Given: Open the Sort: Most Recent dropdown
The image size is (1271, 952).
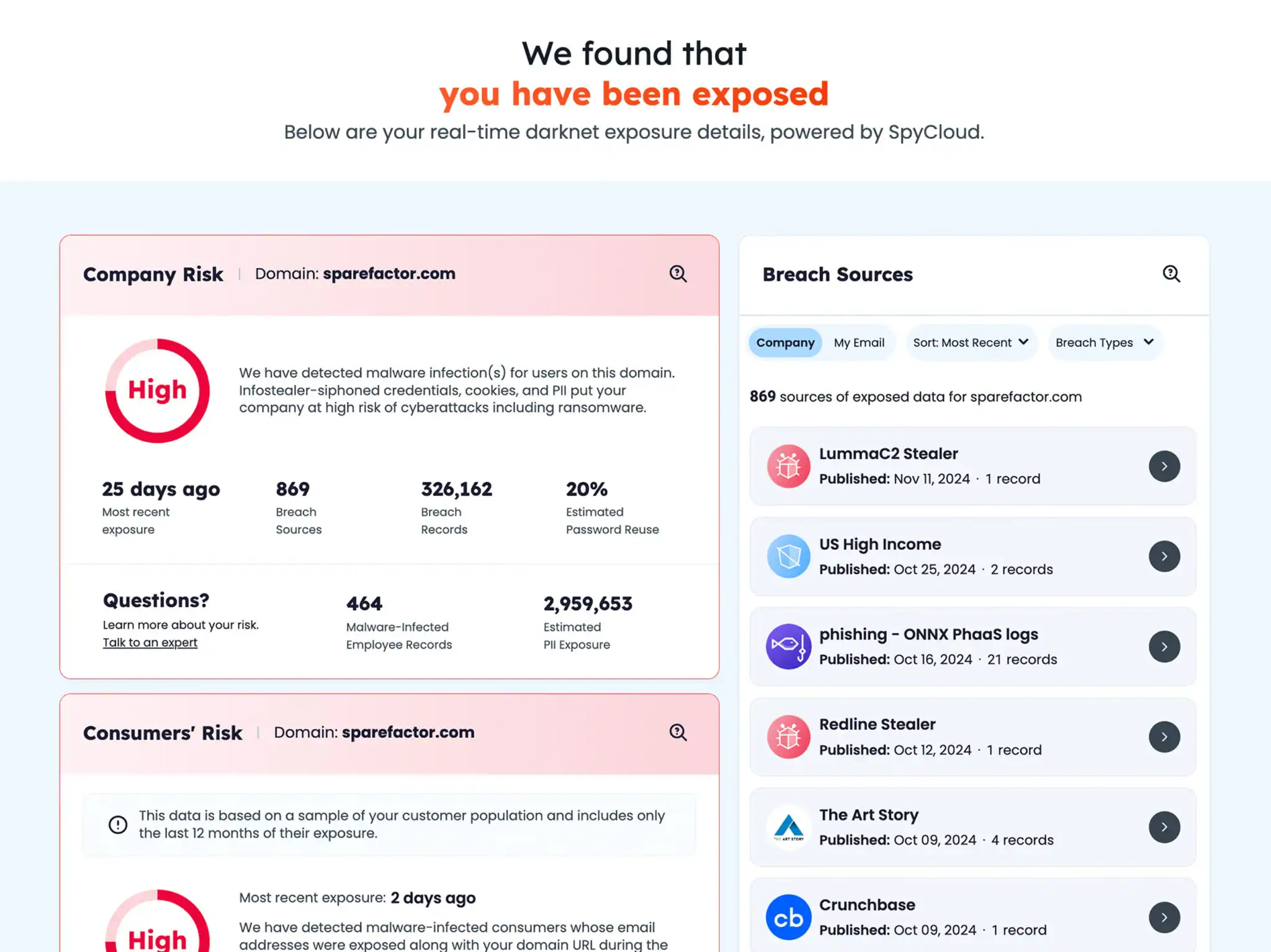Looking at the screenshot, I should pos(971,343).
